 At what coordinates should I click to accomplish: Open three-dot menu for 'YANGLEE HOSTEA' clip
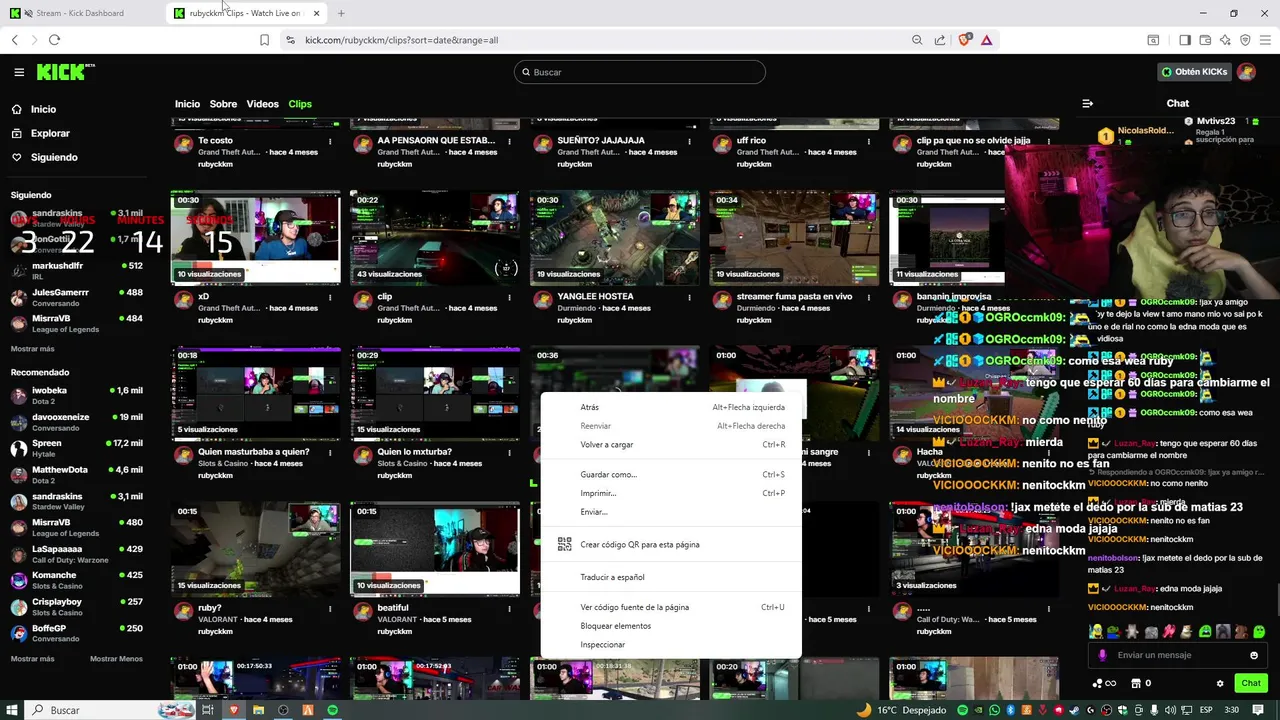click(689, 297)
